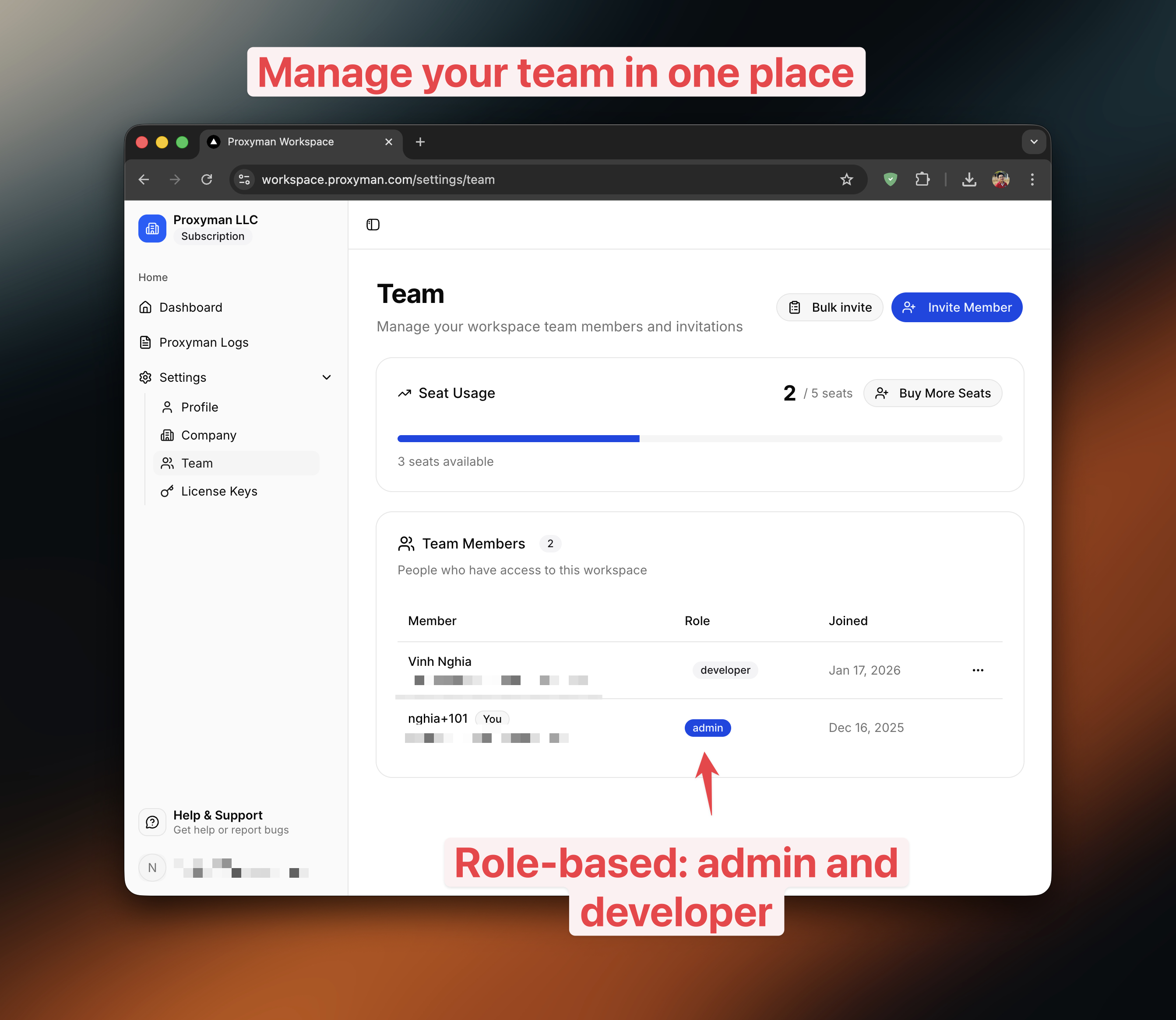Bookmark the page with the star icon
The image size is (1176, 1020).
tap(846, 179)
